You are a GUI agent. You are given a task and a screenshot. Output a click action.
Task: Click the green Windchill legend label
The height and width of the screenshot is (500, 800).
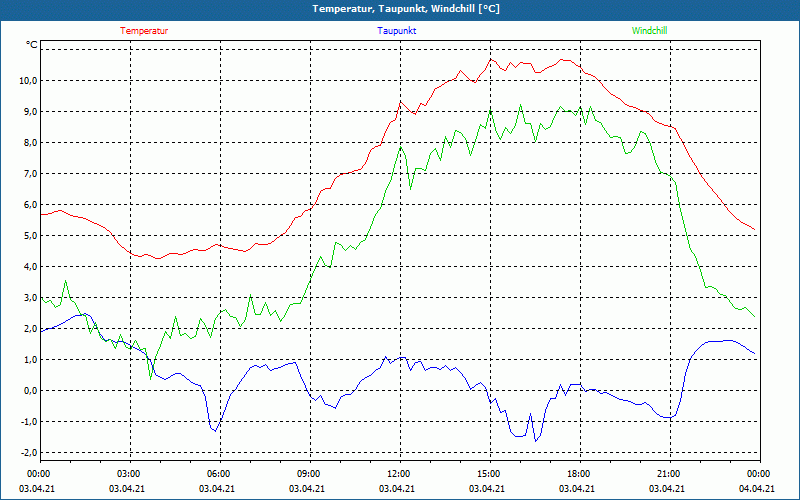click(x=649, y=31)
